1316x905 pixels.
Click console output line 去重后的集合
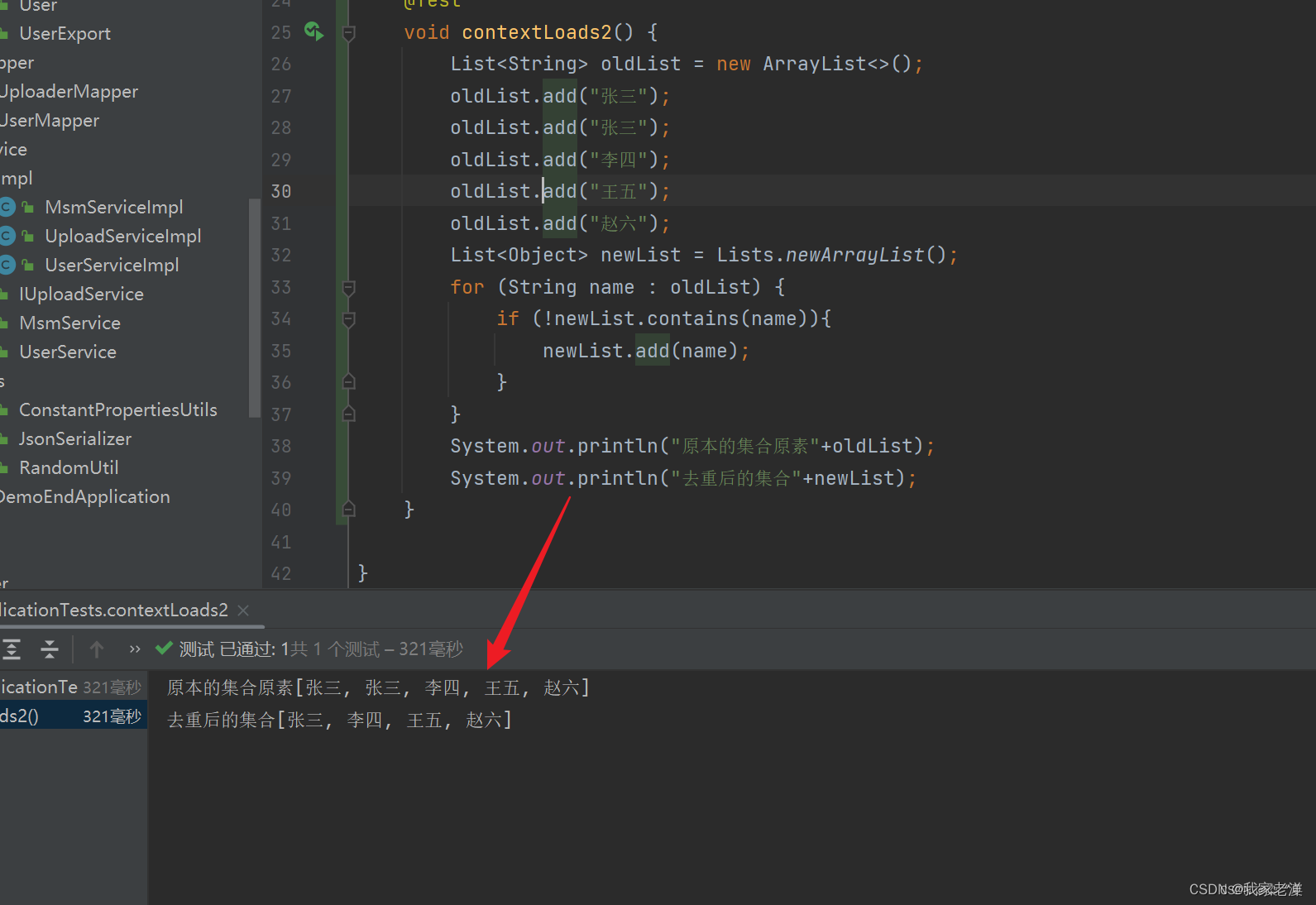point(339,720)
